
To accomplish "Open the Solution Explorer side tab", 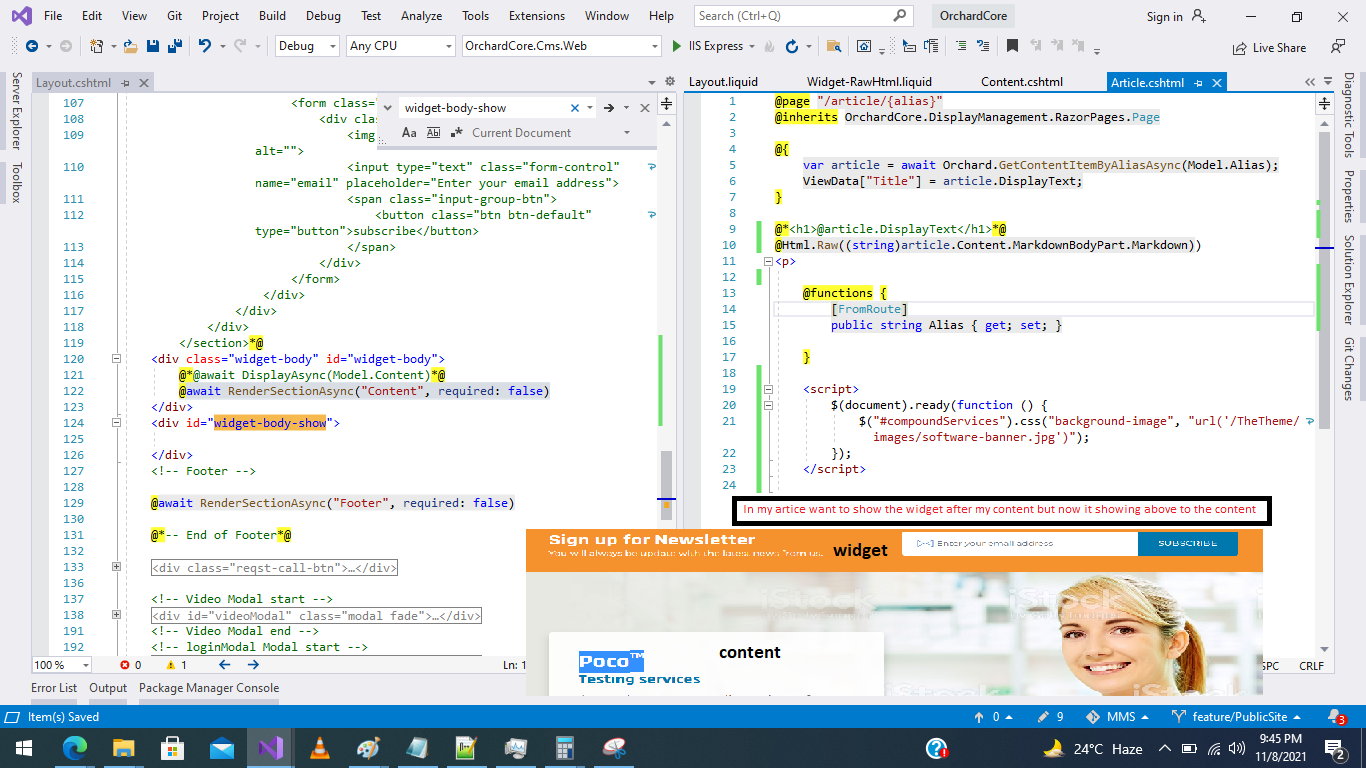I will (x=1348, y=280).
